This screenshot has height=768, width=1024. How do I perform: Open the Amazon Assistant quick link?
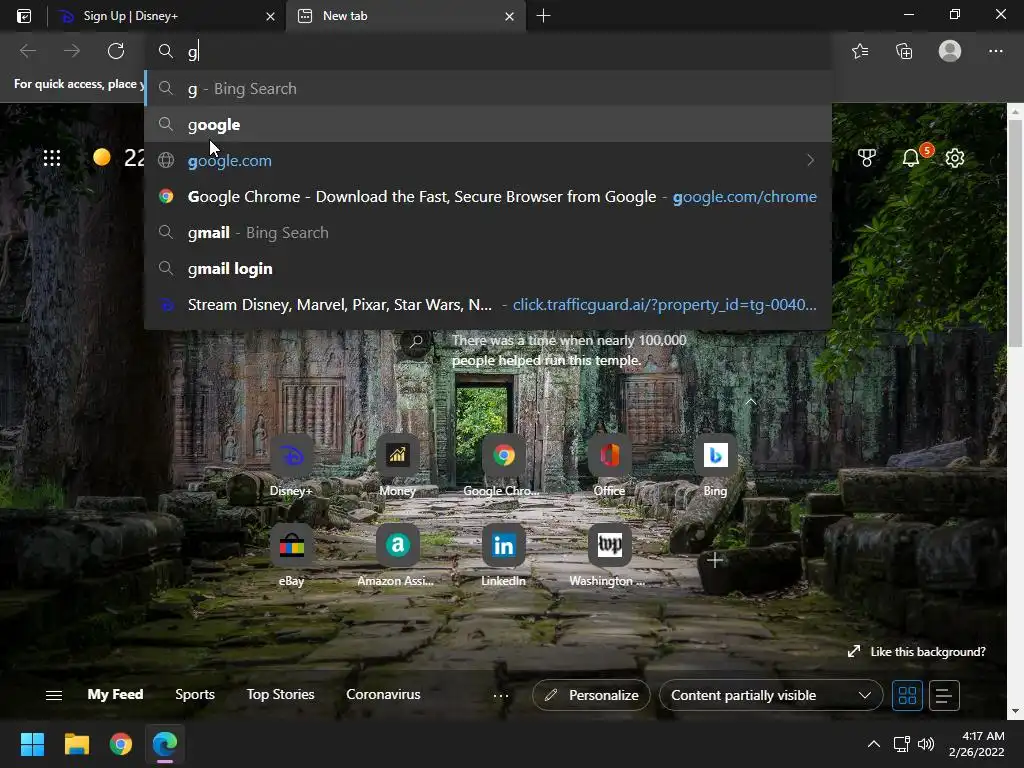click(x=397, y=556)
